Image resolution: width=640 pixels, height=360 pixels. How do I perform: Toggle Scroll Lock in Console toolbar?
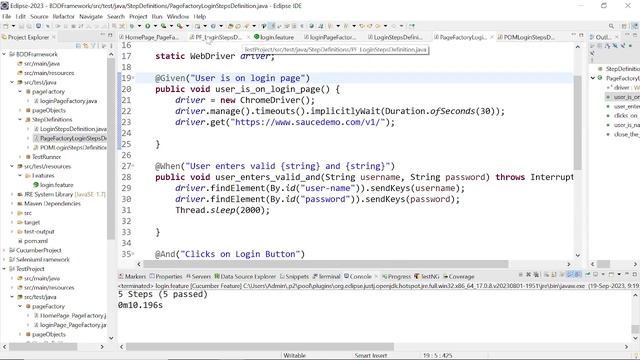(x=553, y=275)
